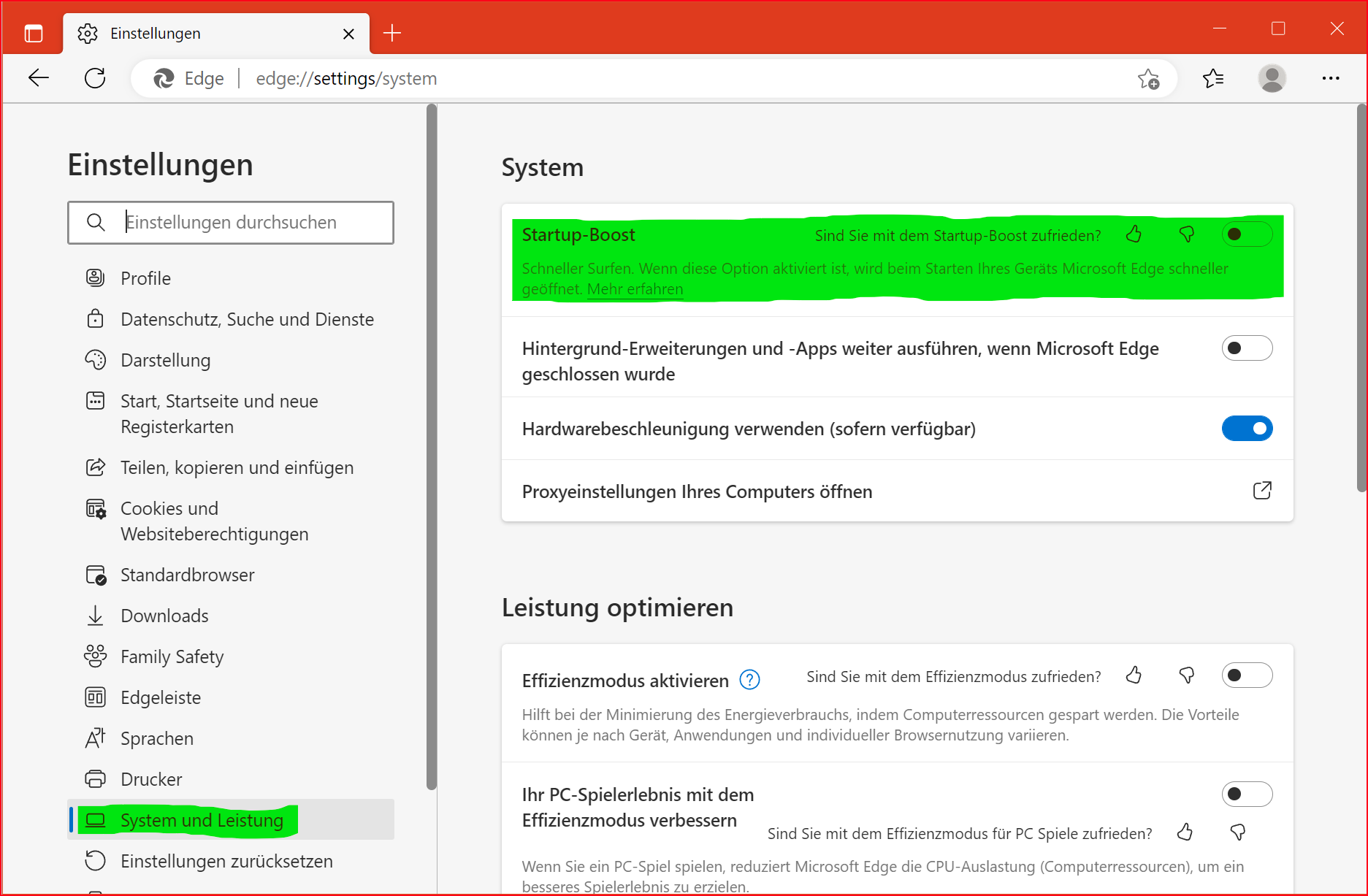Open Drucker settings
The width and height of the screenshot is (1368, 896).
[x=231, y=779]
